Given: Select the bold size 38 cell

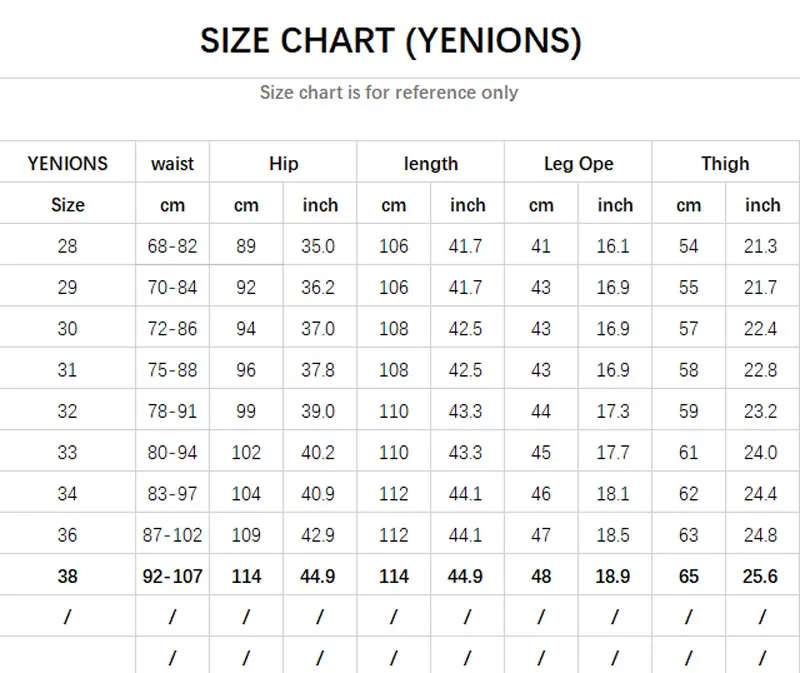Looking at the screenshot, I should [x=67, y=576].
